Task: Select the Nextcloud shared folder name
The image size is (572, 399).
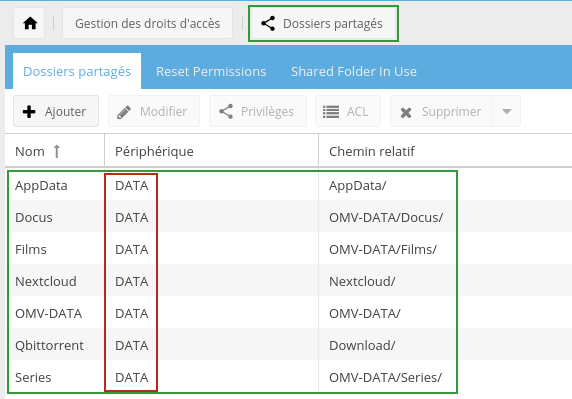Action: pyautogui.click(x=46, y=282)
